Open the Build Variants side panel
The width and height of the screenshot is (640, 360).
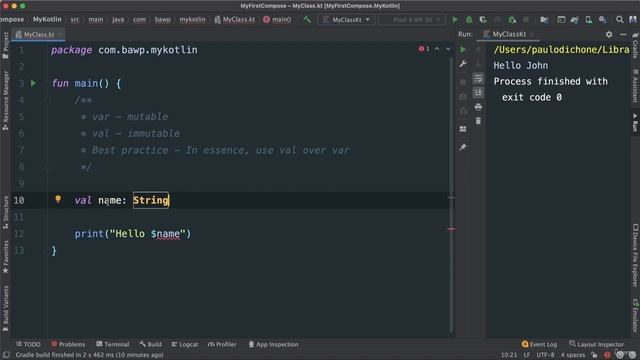tap(5, 309)
